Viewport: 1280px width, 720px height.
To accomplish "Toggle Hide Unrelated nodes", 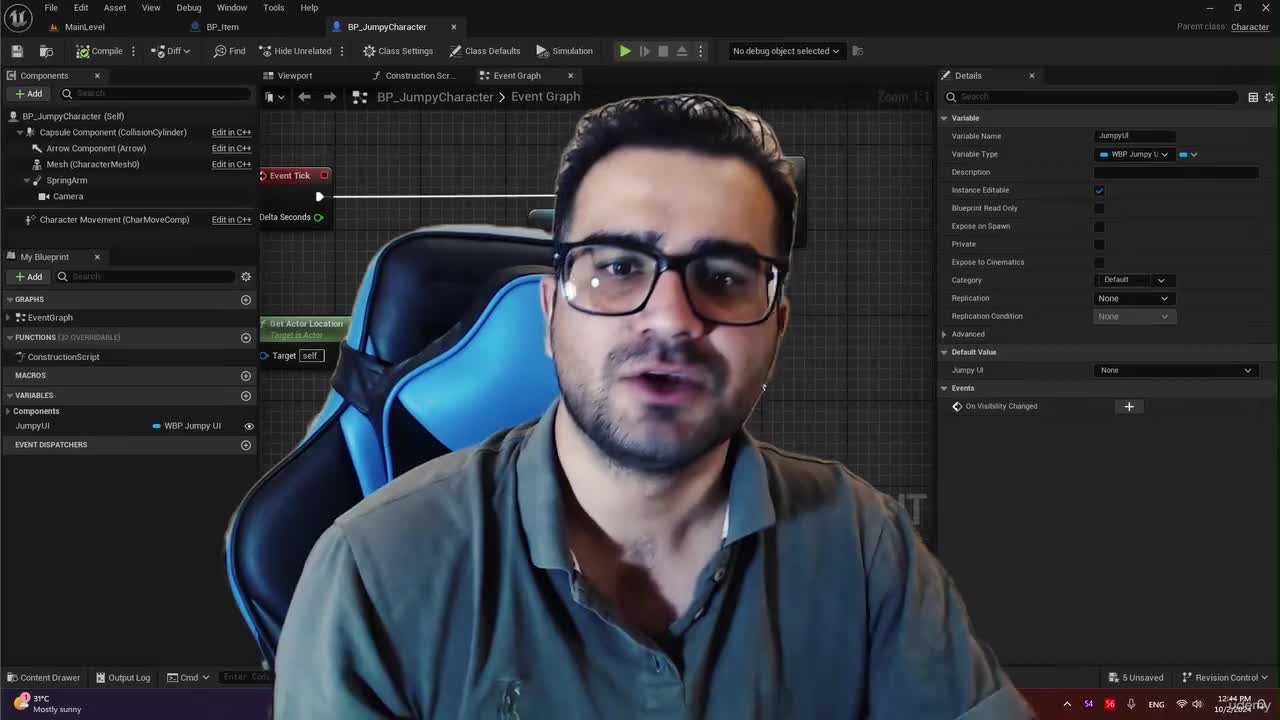I will pyautogui.click(x=295, y=51).
